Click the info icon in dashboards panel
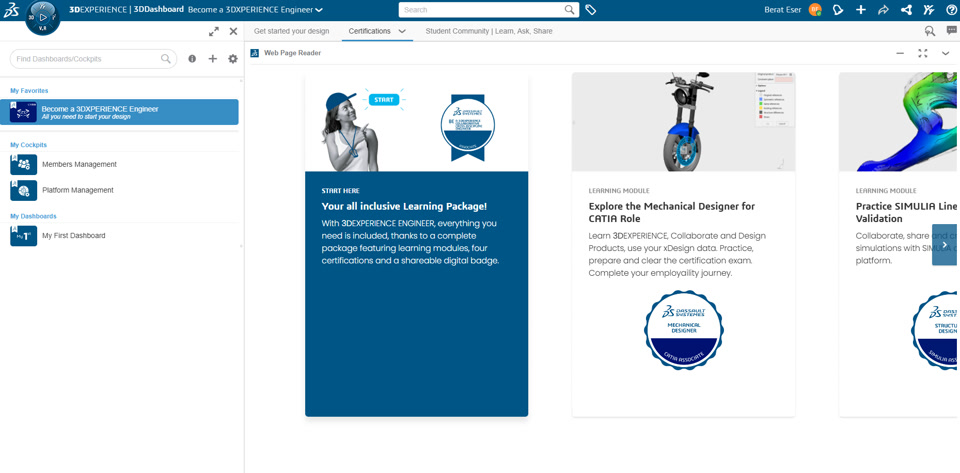The image size is (960, 473). point(192,59)
